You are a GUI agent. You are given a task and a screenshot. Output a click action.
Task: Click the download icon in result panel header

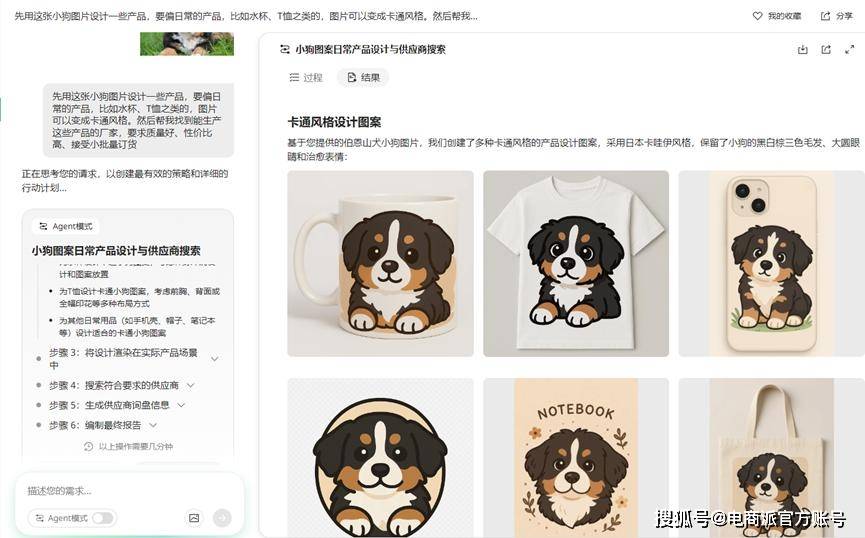pos(803,50)
